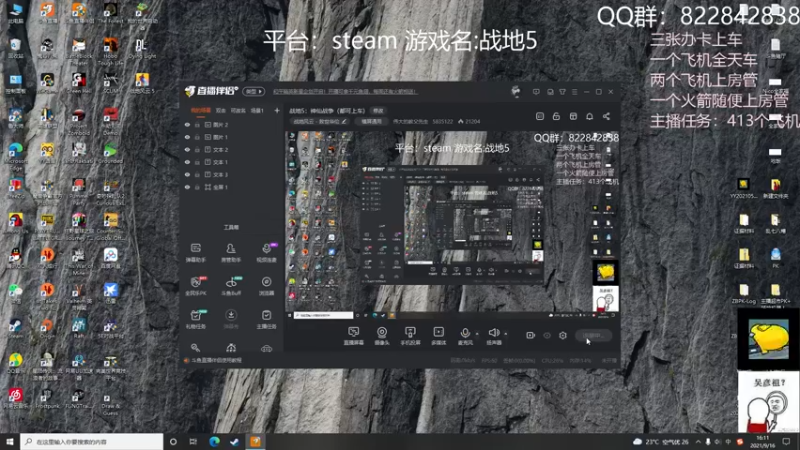This screenshot has width=800, height=450.
Task: Click the stream preview canvas
Action: [x=452, y=225]
